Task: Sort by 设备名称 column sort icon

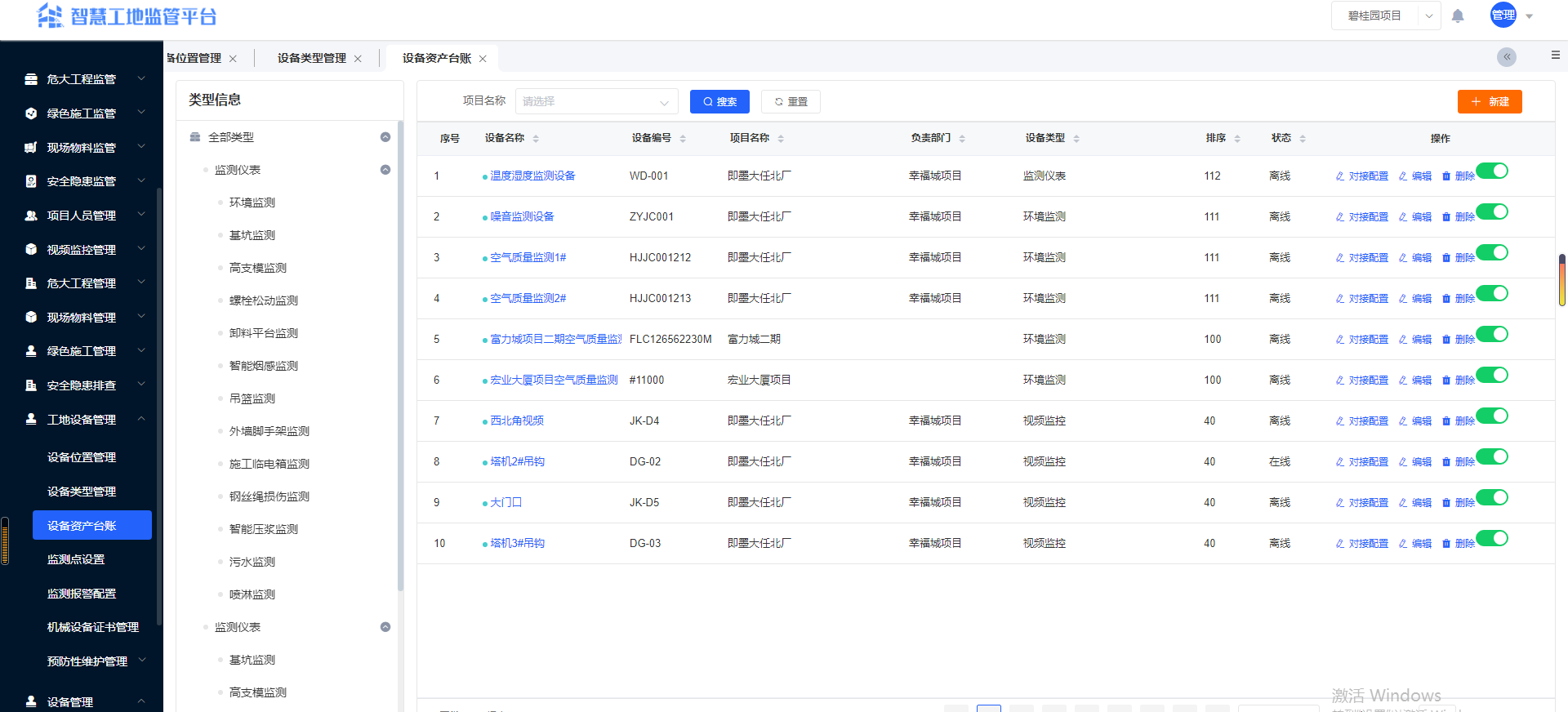Action: [x=536, y=139]
